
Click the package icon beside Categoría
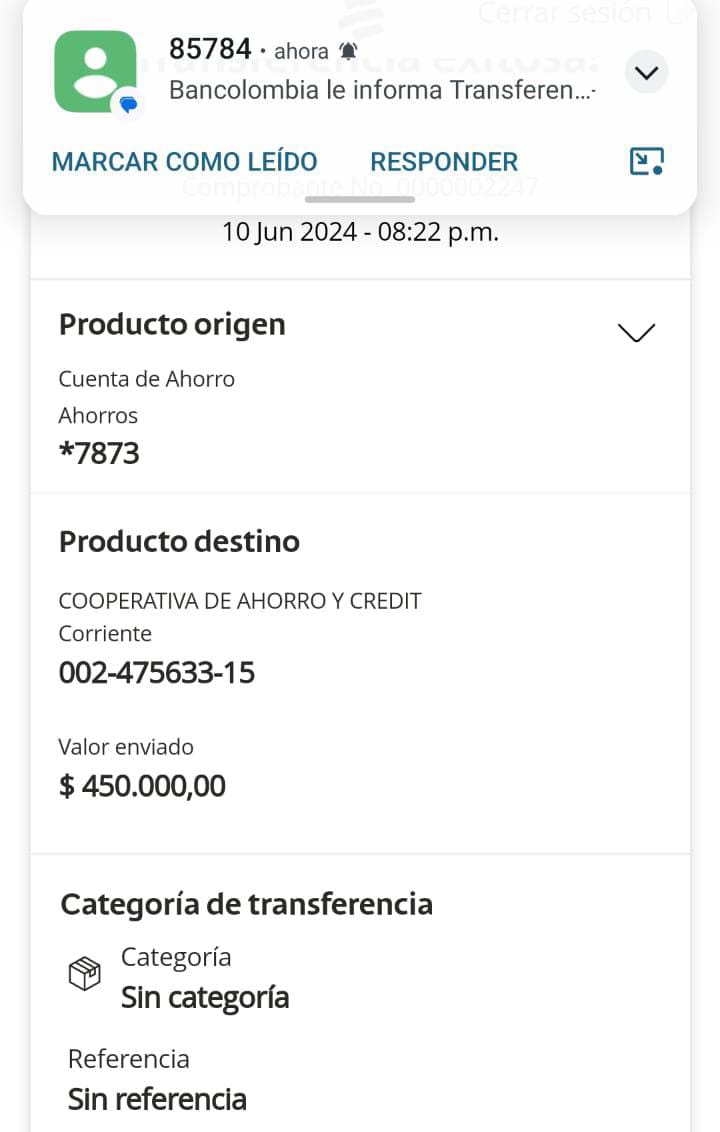[84, 973]
